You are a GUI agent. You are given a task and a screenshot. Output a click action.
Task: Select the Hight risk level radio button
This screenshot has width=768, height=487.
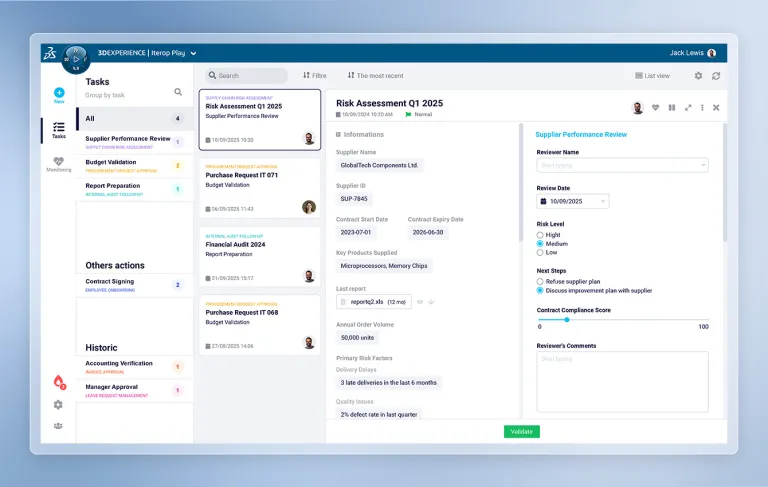[x=541, y=235]
